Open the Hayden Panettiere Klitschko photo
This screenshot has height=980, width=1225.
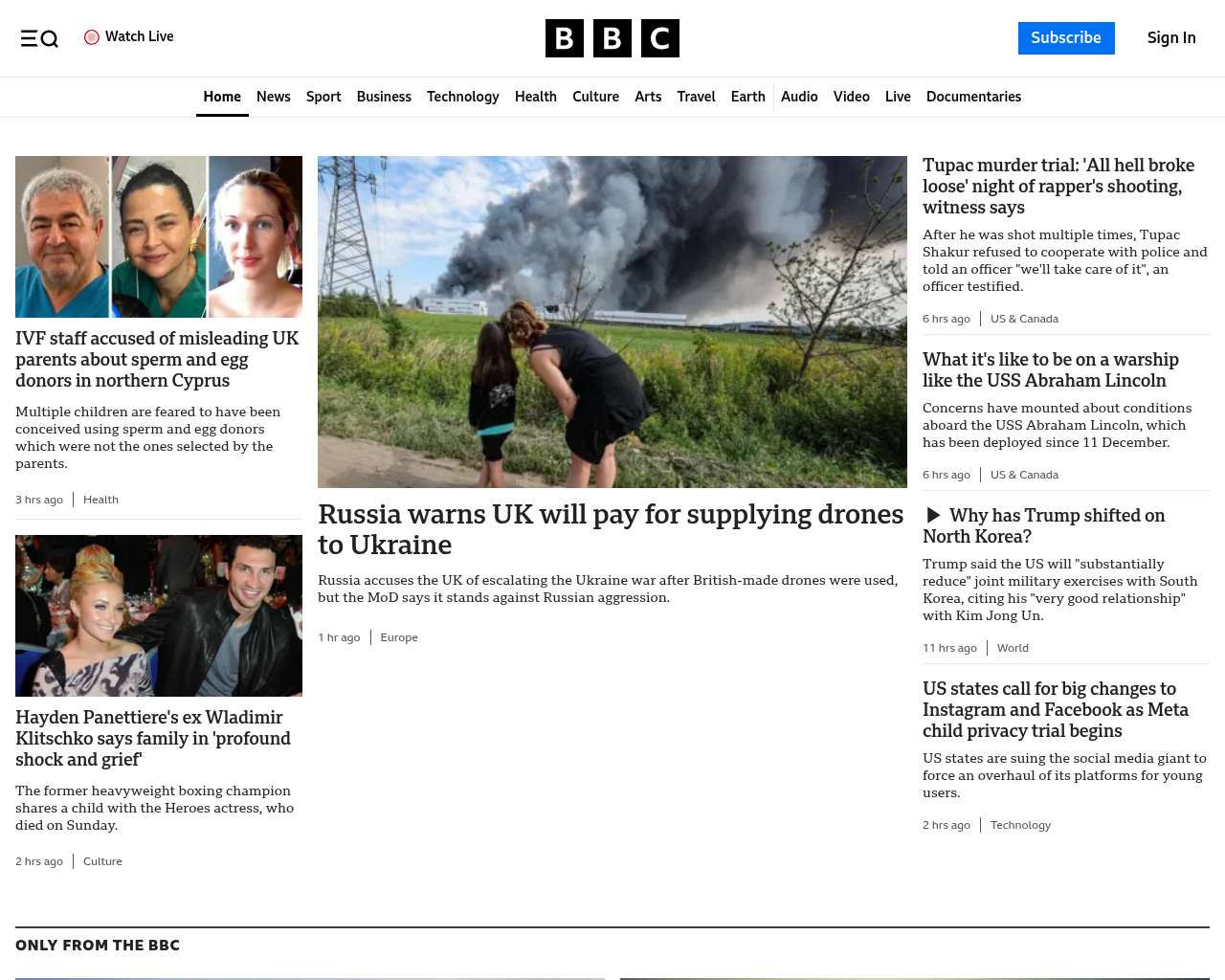click(159, 615)
